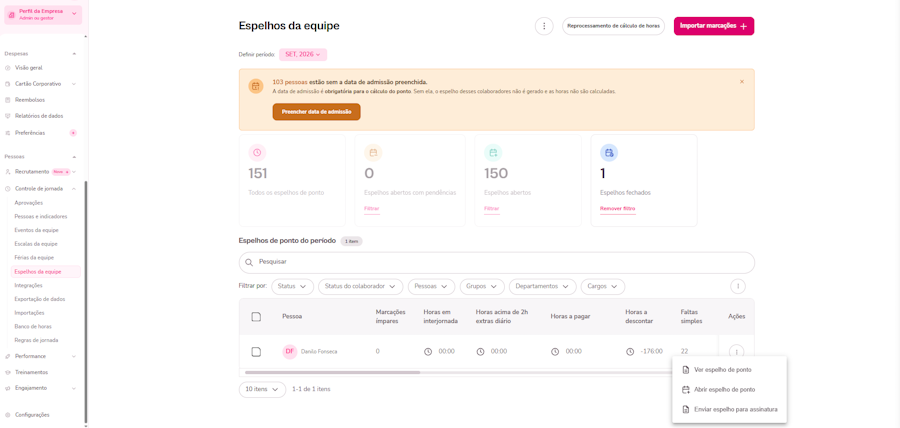Click the pink clock icon above 151

click(257, 153)
